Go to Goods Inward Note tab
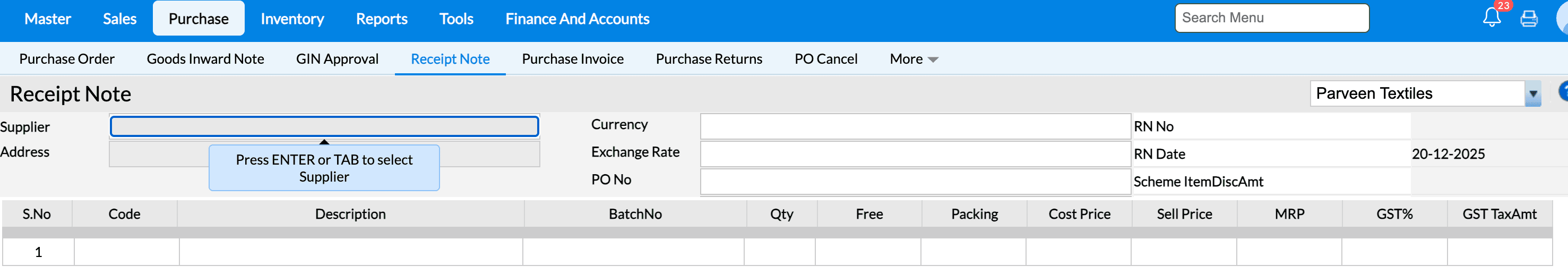The image size is (1568, 274). point(205,59)
